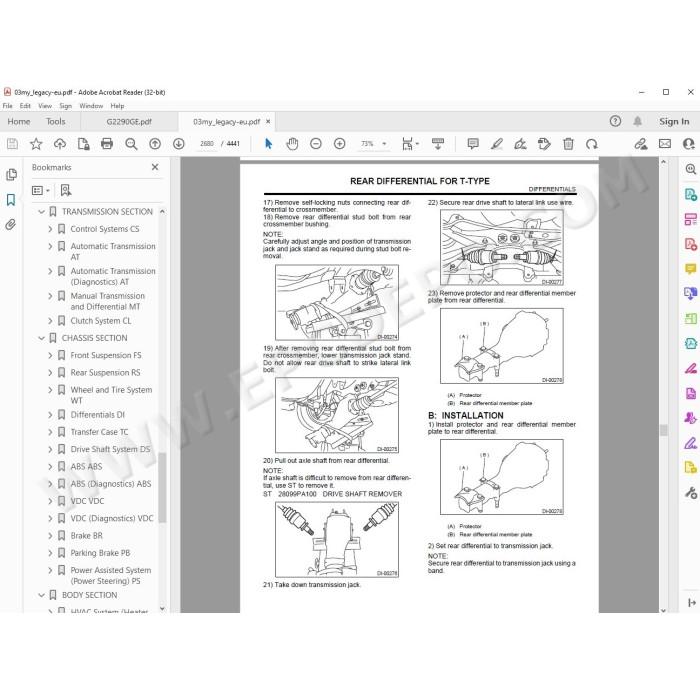Screen dimensions: 700x700
Task: Close the Bookmarks panel
Action: [x=155, y=167]
